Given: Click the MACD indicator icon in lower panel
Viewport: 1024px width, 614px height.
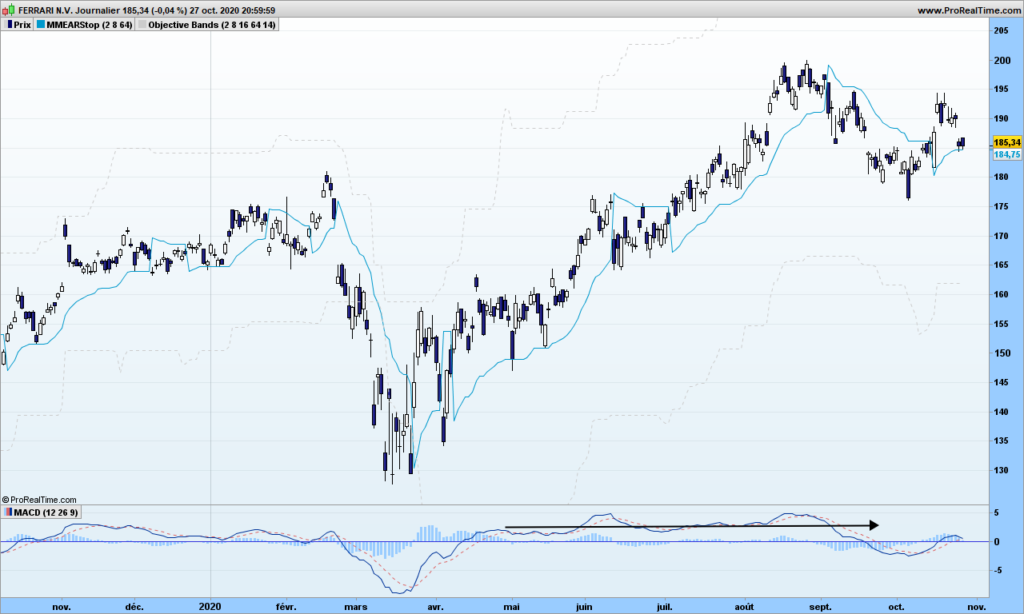Looking at the screenshot, I should pos(8,513).
